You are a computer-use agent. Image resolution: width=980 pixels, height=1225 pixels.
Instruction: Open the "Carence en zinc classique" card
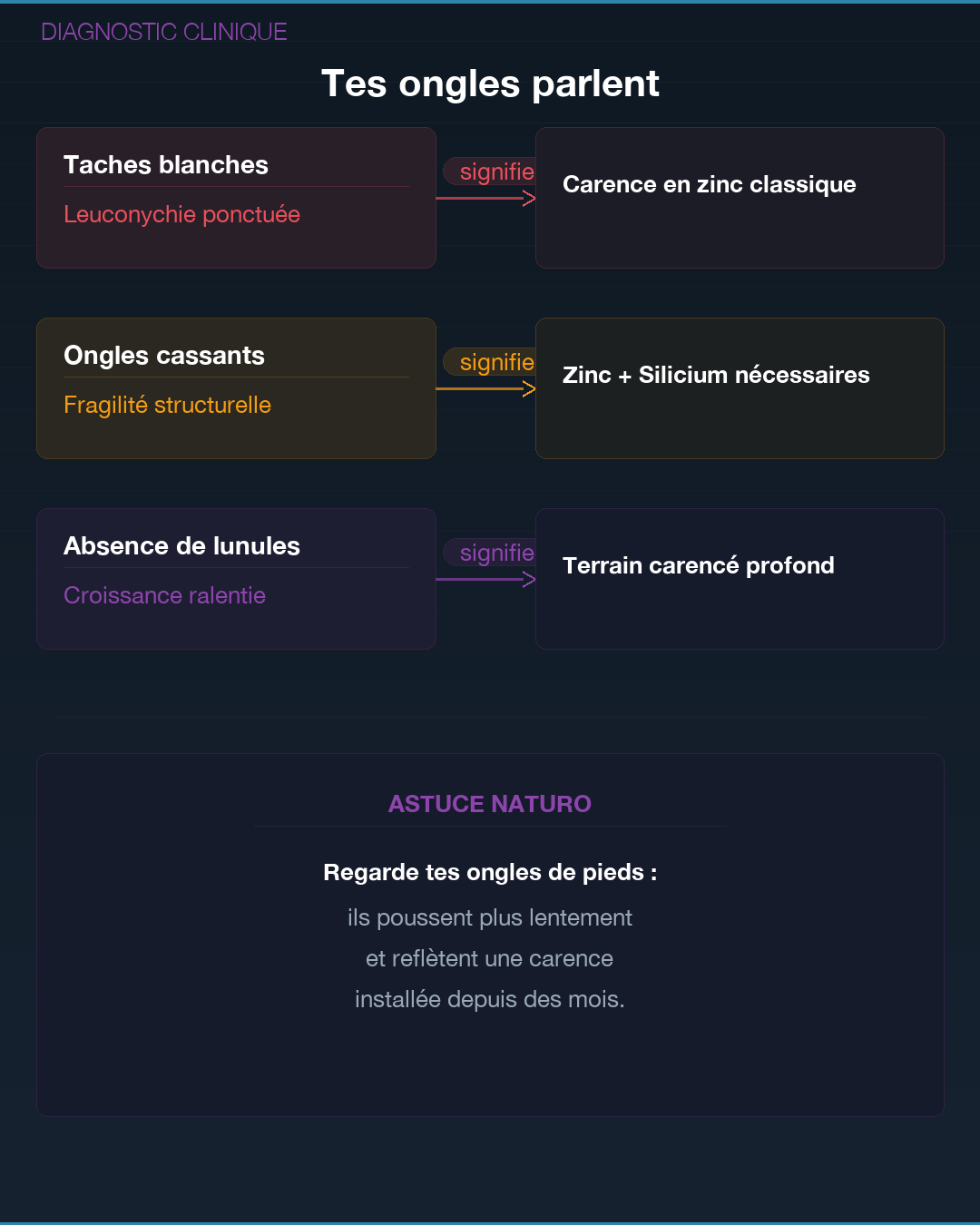[740, 198]
